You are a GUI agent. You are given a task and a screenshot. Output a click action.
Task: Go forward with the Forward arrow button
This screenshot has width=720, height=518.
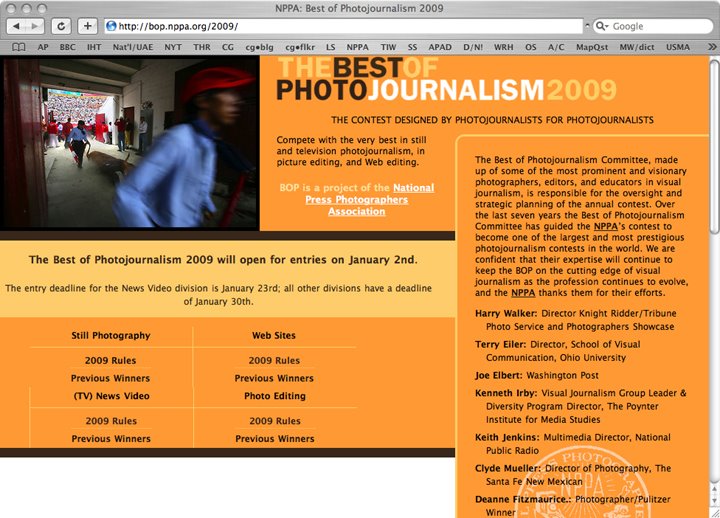[35, 26]
